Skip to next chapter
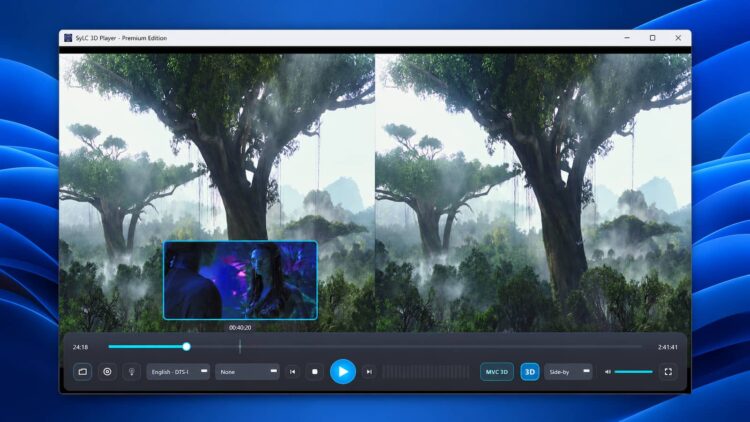This screenshot has height=422, width=750. coord(369,372)
